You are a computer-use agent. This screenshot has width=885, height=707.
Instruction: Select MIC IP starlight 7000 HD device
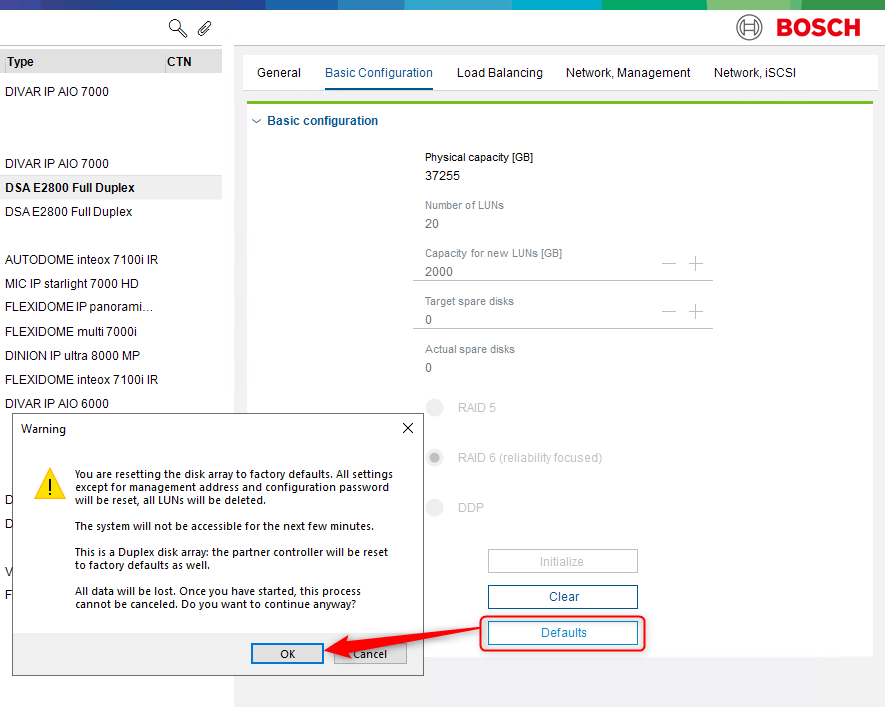point(111,283)
